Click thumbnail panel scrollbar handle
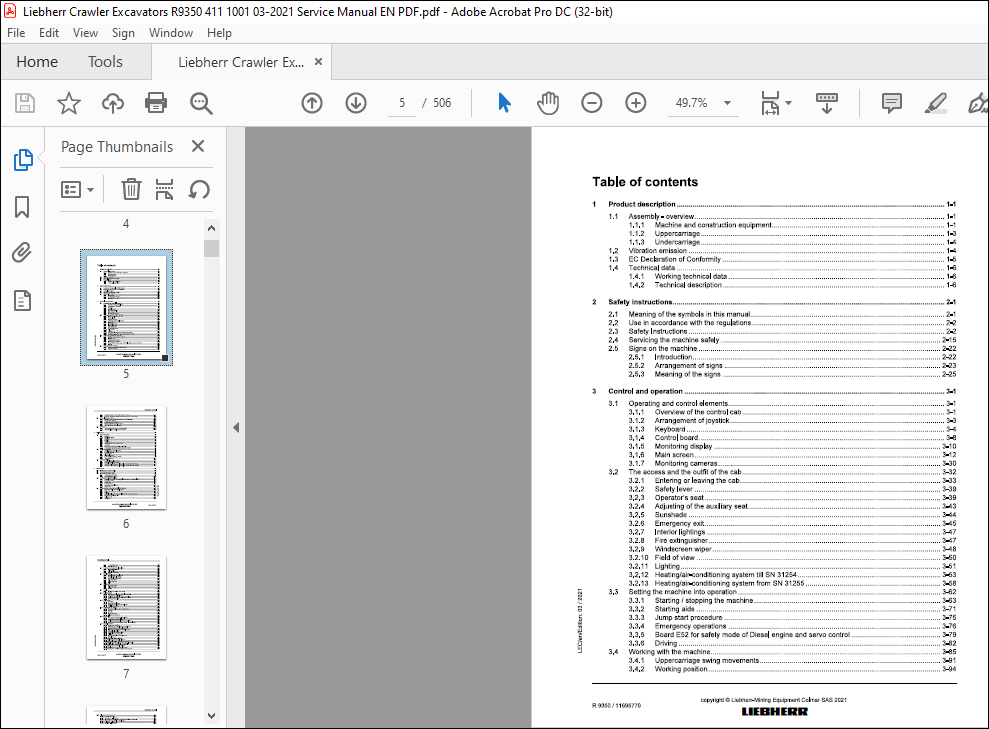989x729 pixels. pyautogui.click(x=211, y=248)
